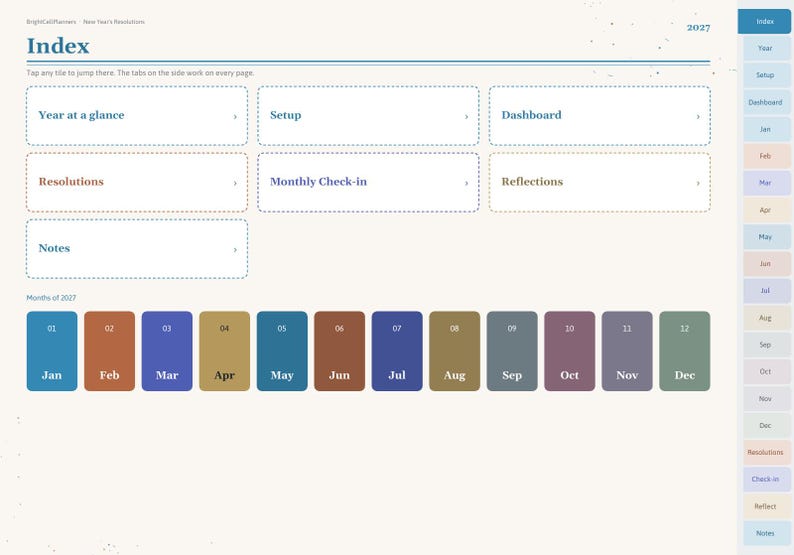Switch to the Dec side tab
The height and width of the screenshot is (555, 794).
coord(767,425)
